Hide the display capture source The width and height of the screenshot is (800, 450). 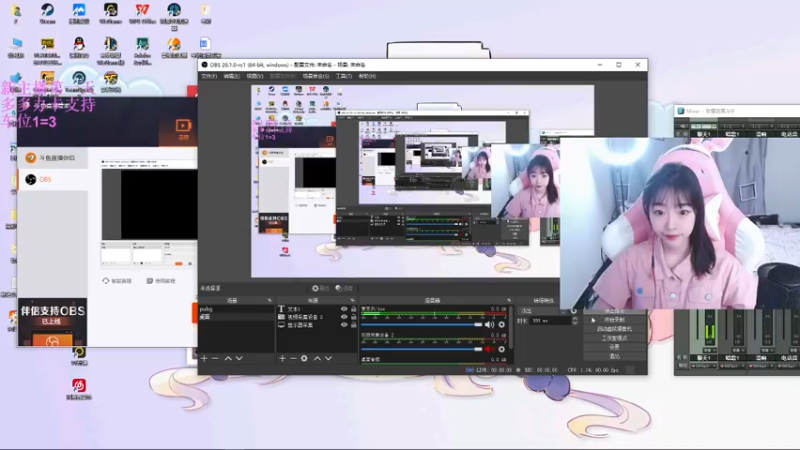pyautogui.click(x=344, y=324)
